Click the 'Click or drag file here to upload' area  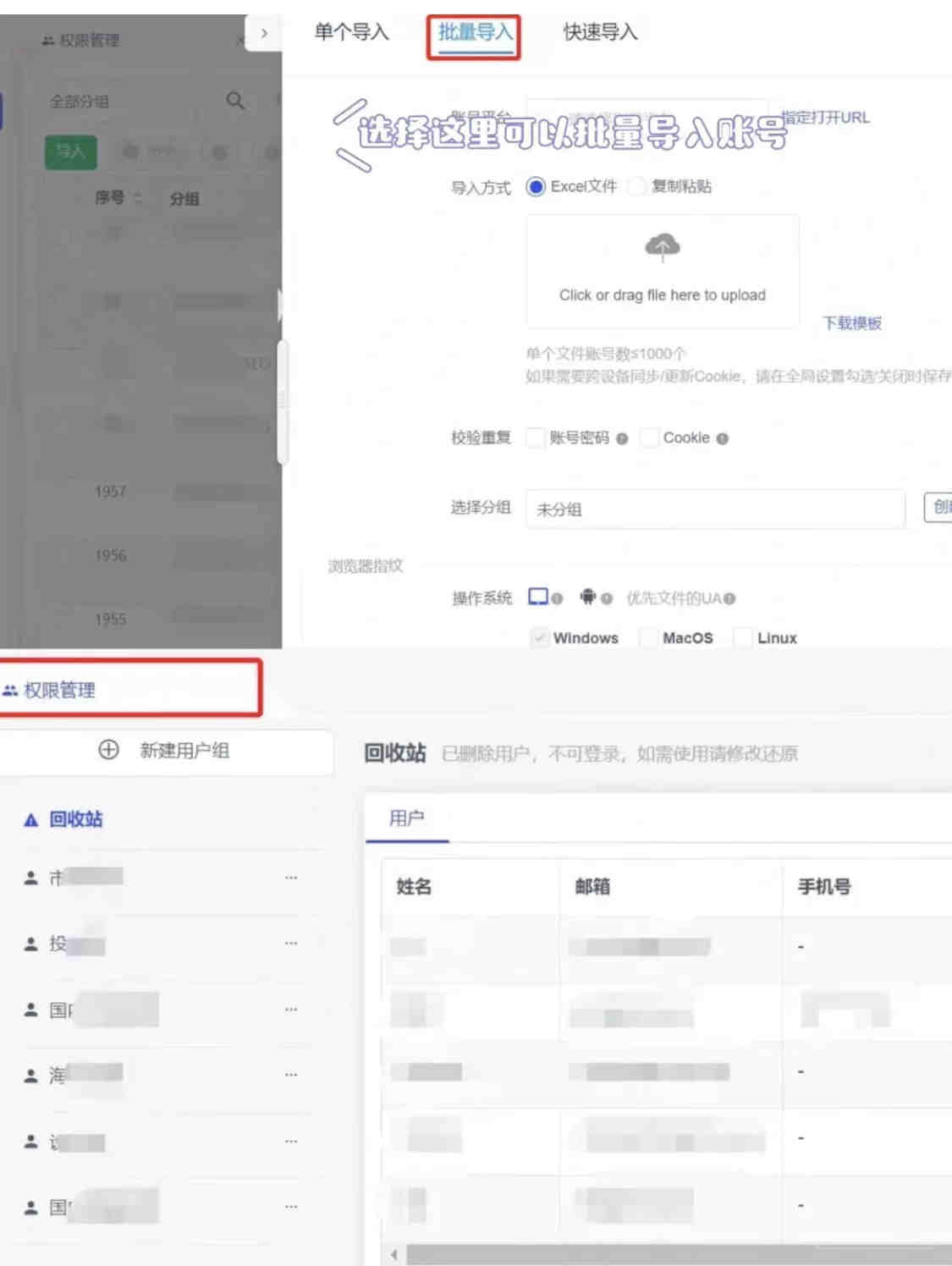click(663, 271)
